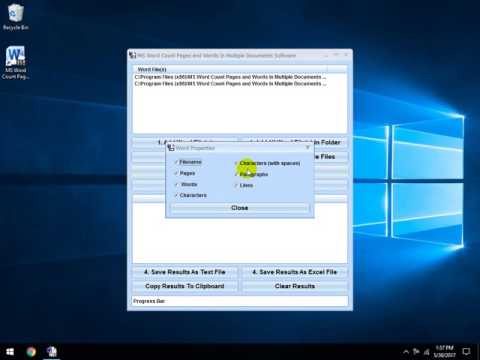Select the Word Count app taskbar icon

[52, 352]
